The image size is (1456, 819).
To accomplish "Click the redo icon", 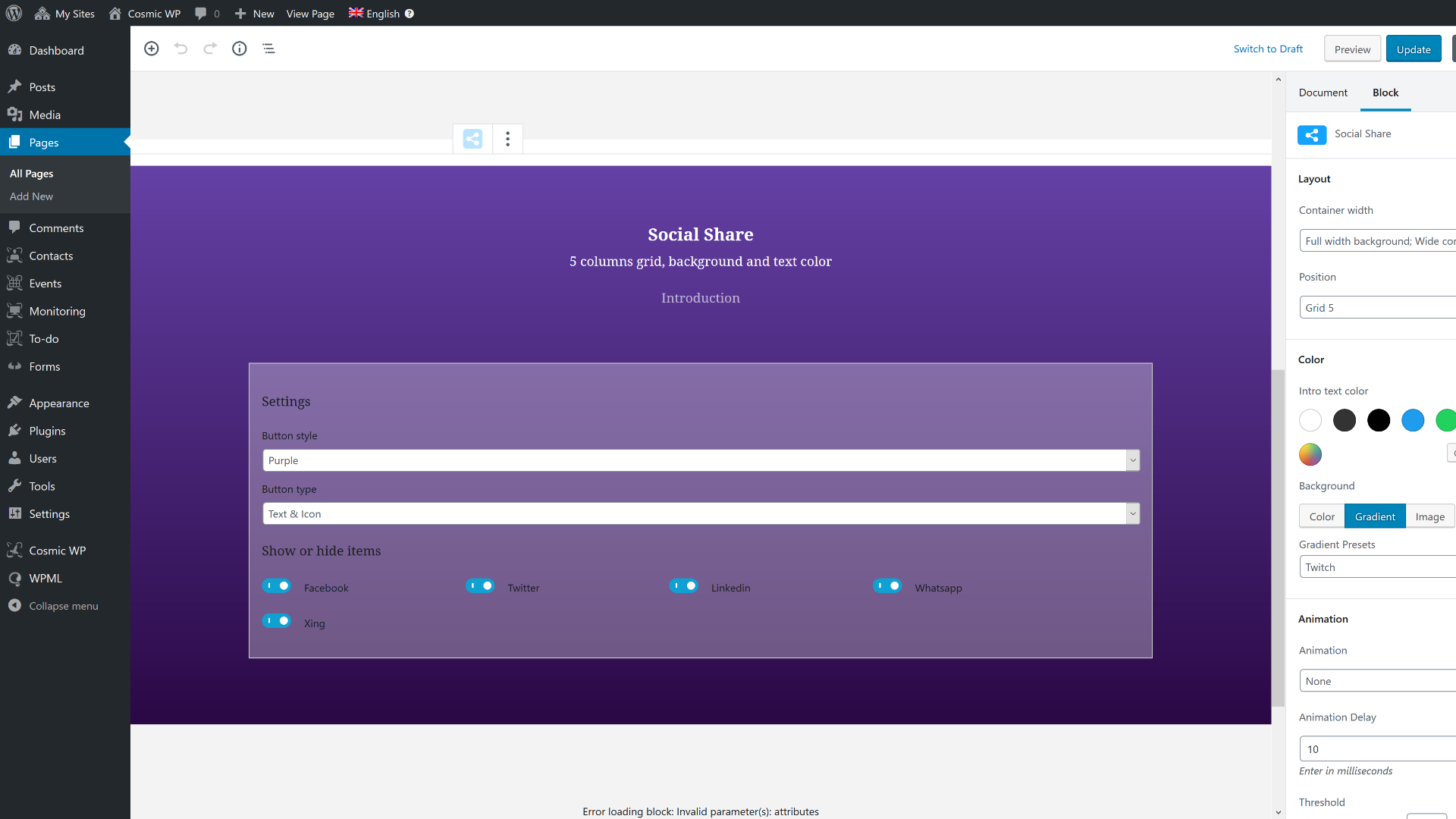I will pos(210,48).
